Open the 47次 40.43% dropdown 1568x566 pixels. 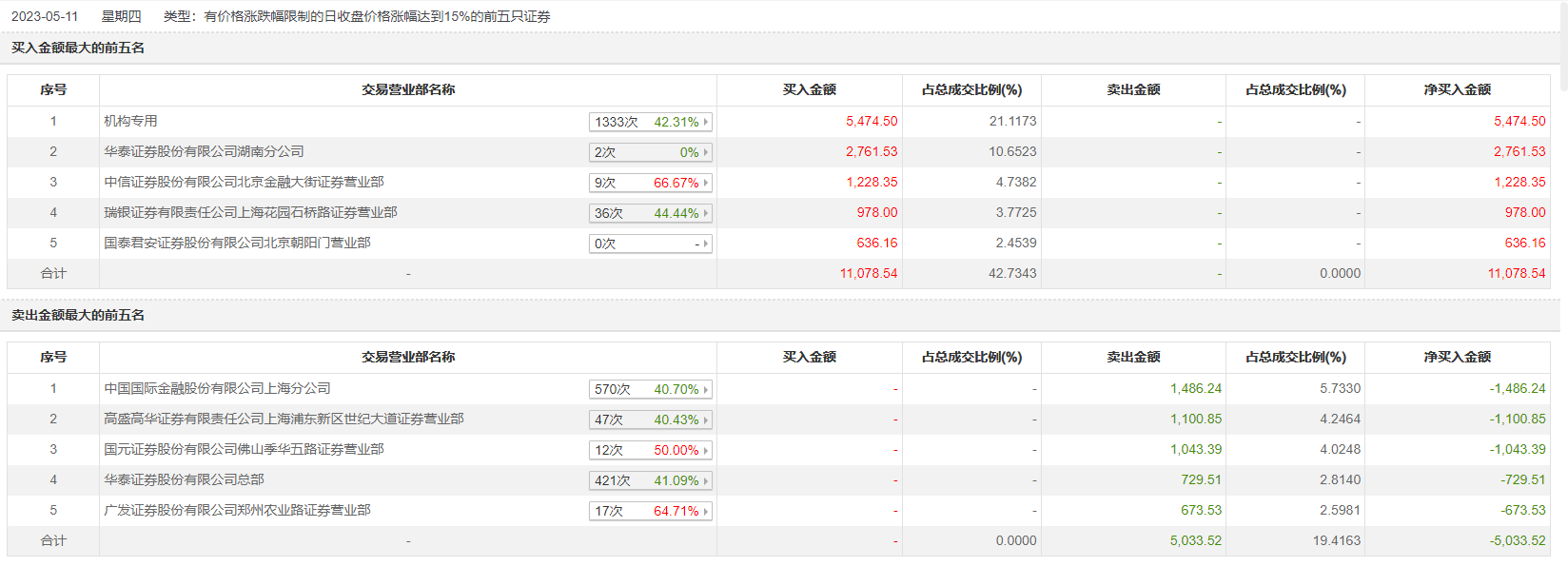tap(650, 420)
